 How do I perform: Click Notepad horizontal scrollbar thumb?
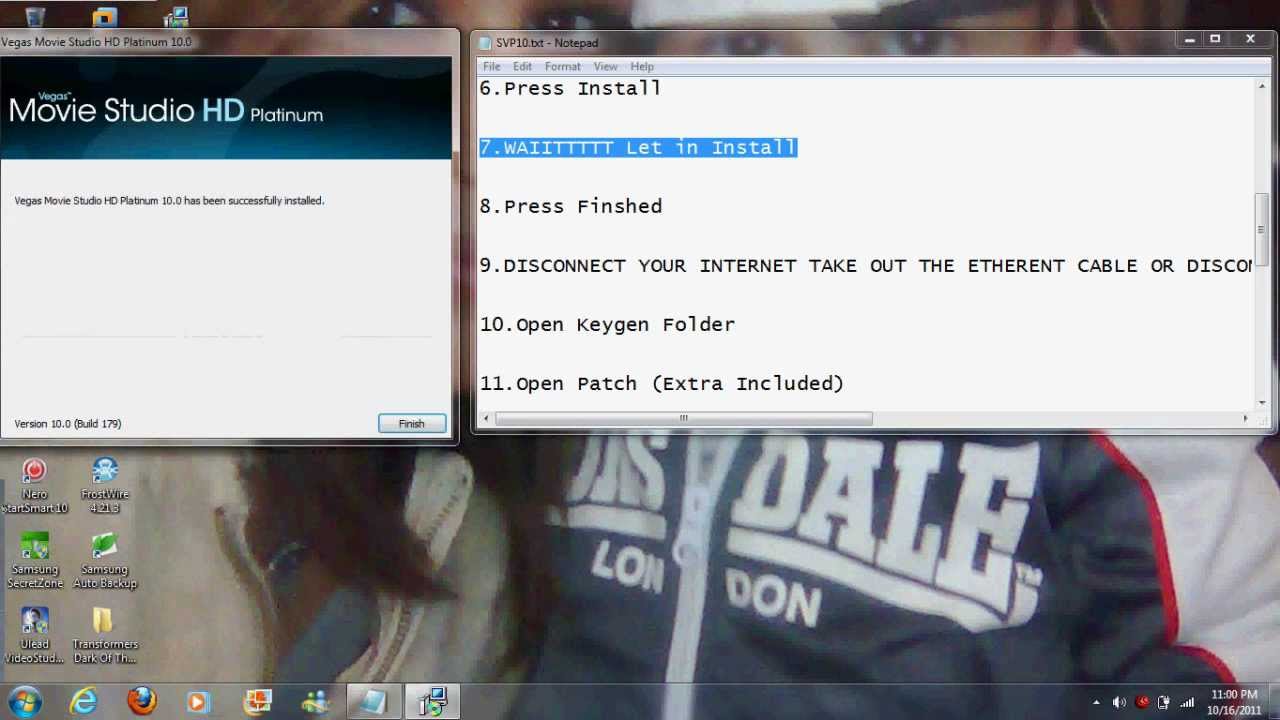click(x=683, y=418)
